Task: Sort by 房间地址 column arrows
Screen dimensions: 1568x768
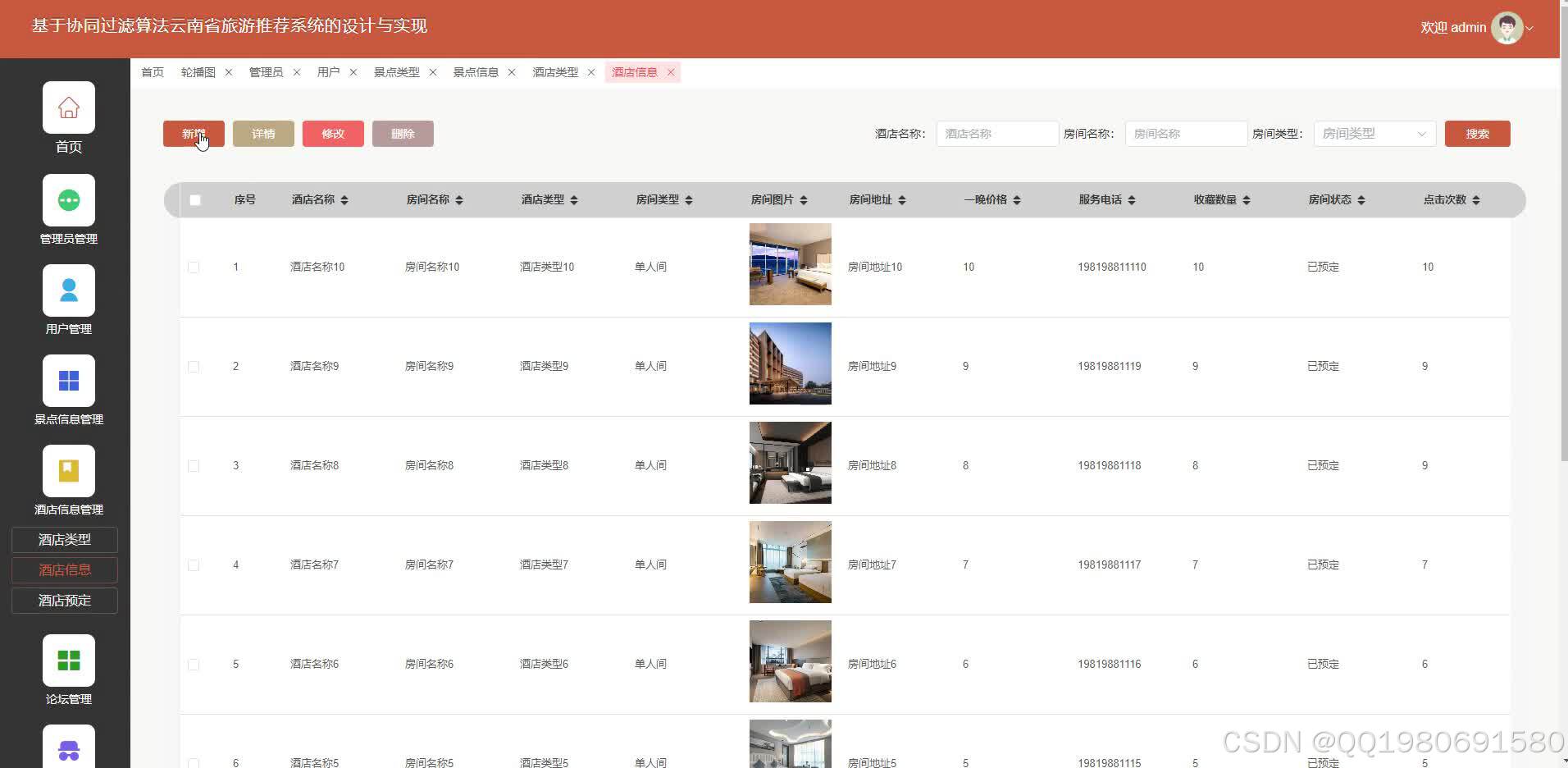Action: [x=902, y=200]
